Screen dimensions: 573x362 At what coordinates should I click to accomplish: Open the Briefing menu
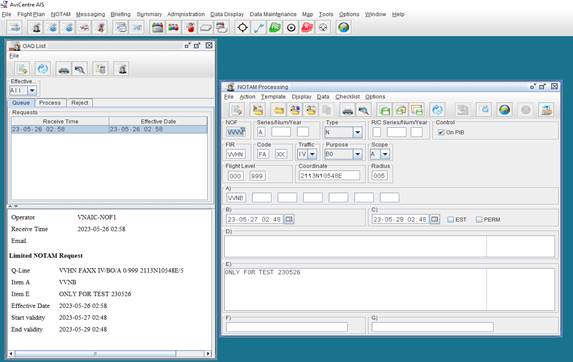point(120,14)
